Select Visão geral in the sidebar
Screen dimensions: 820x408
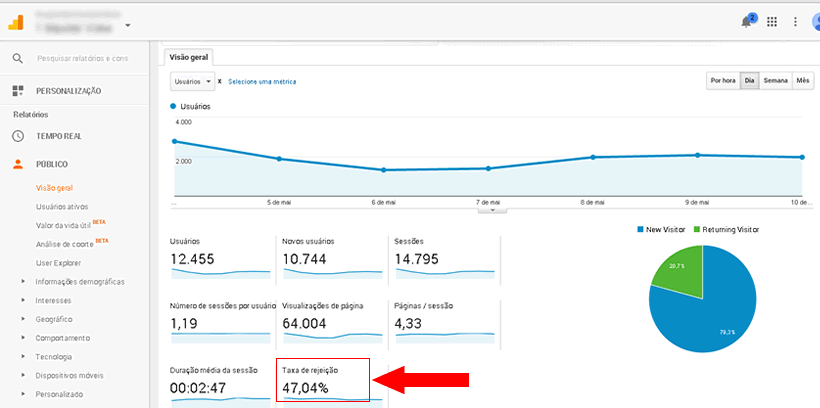click(x=54, y=188)
